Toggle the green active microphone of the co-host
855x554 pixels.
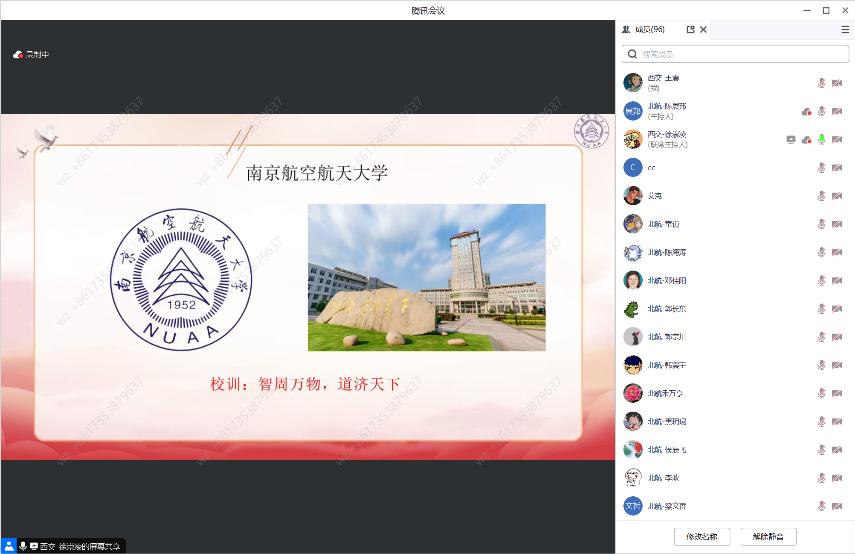pos(821,140)
